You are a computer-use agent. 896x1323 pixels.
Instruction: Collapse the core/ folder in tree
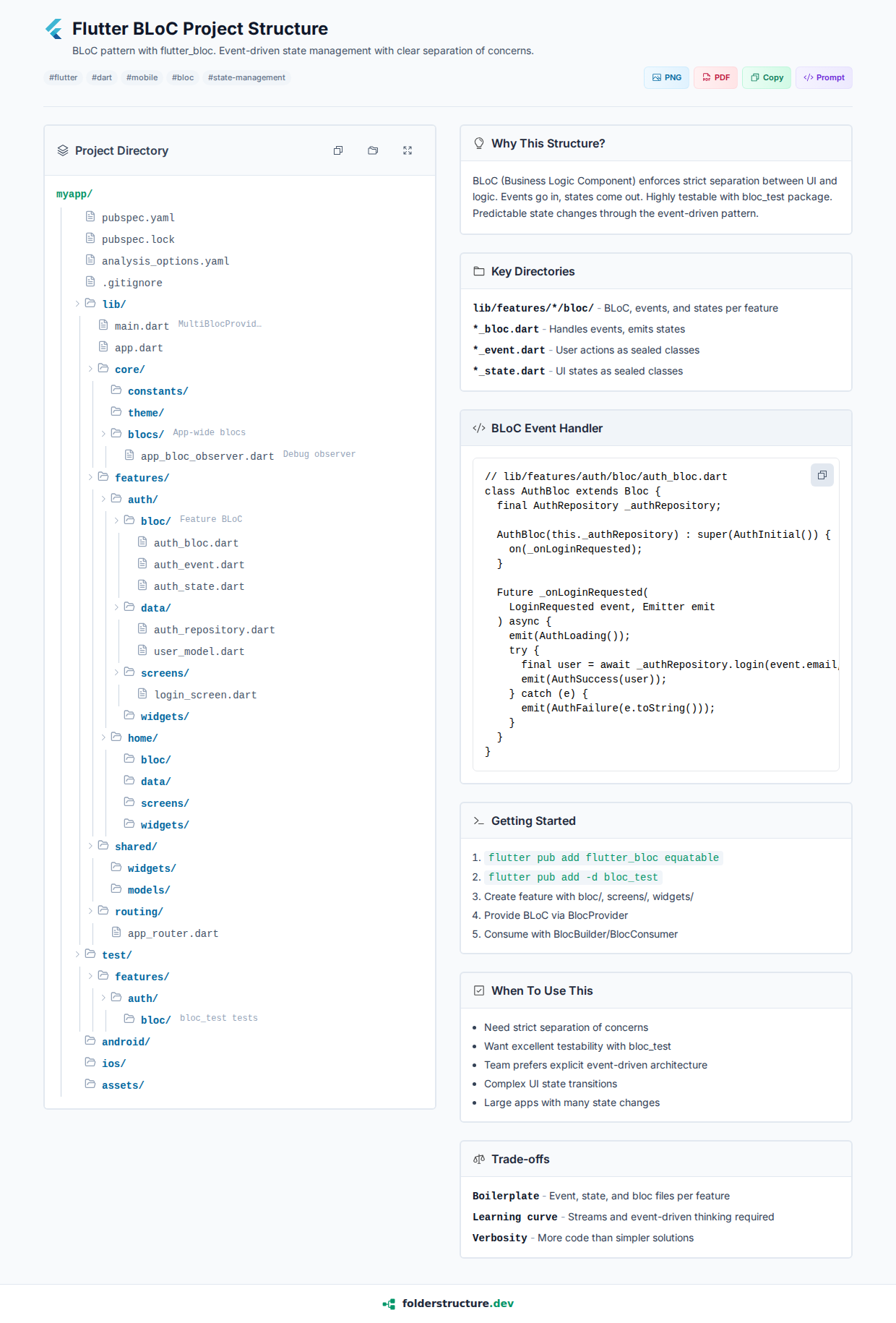(90, 369)
